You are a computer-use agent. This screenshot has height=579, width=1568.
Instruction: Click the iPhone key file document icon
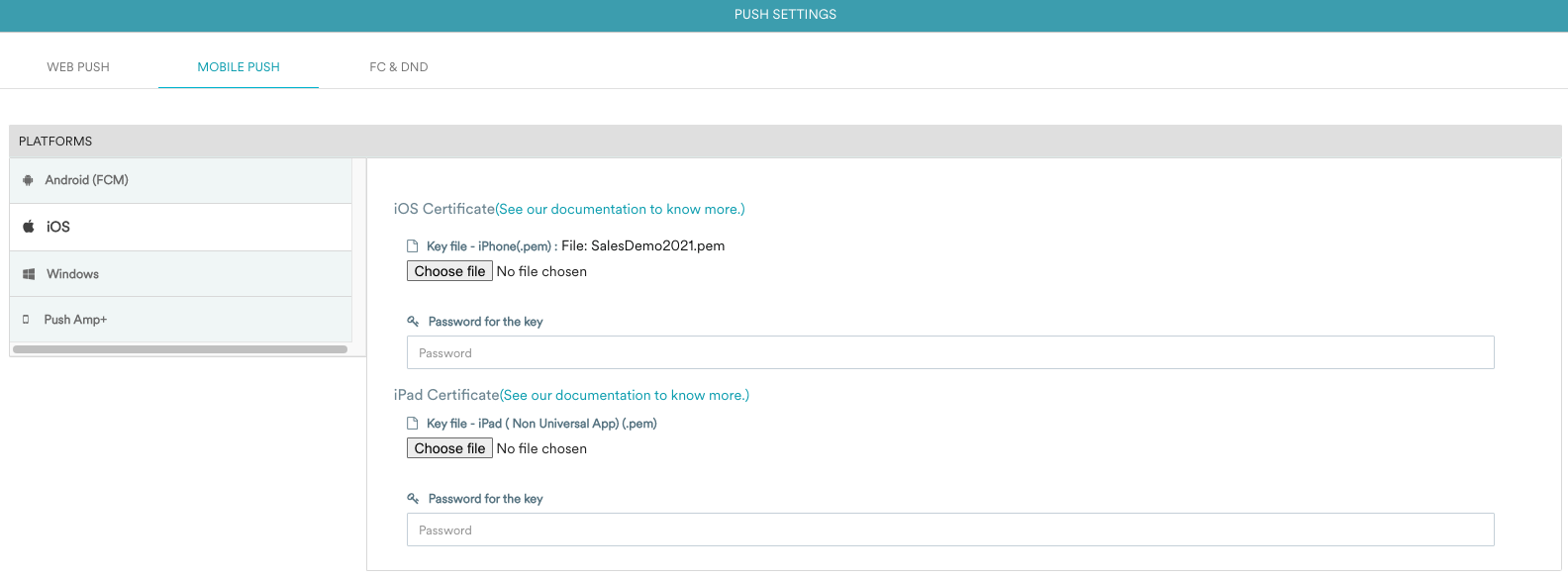tap(413, 246)
